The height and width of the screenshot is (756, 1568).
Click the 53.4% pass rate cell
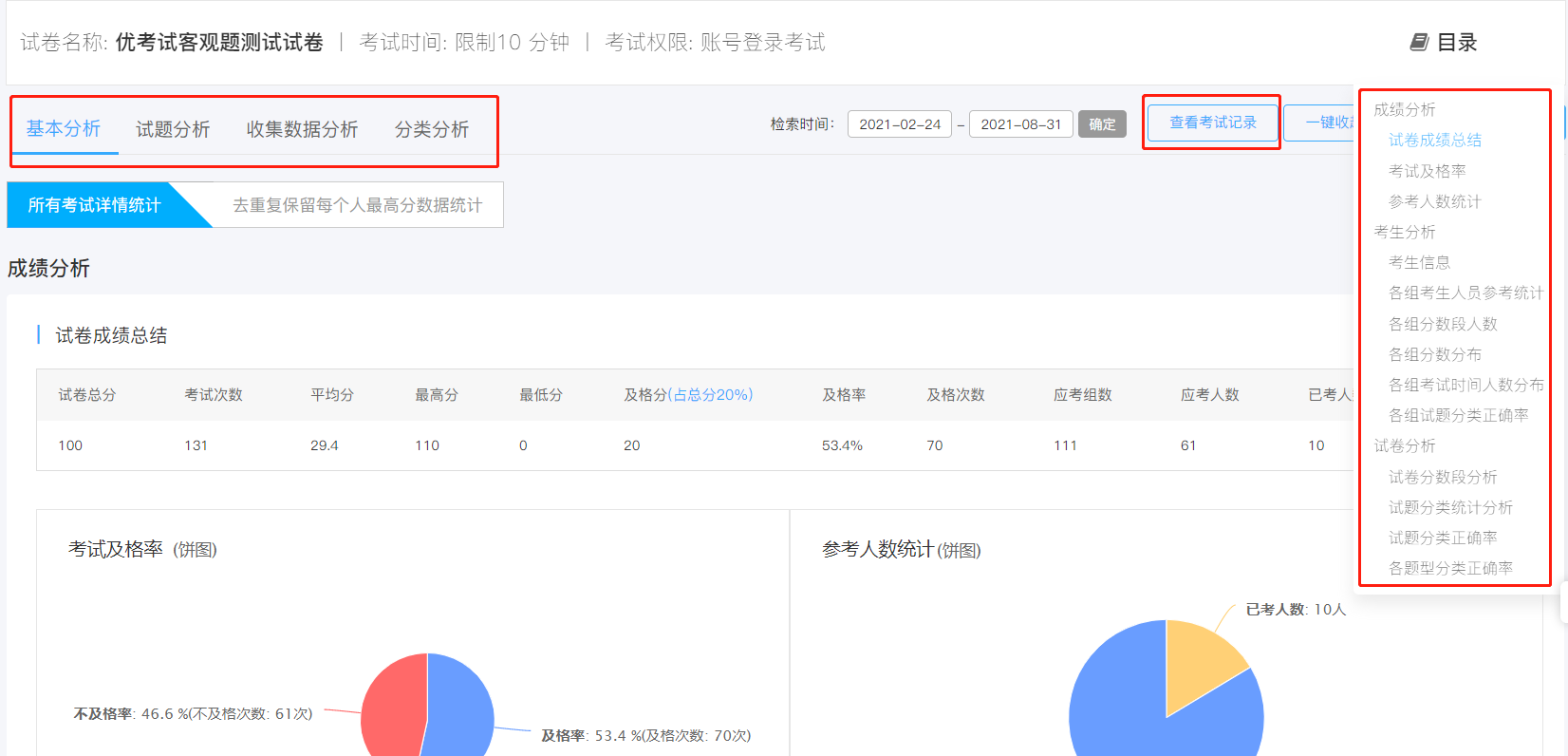pyautogui.click(x=842, y=445)
